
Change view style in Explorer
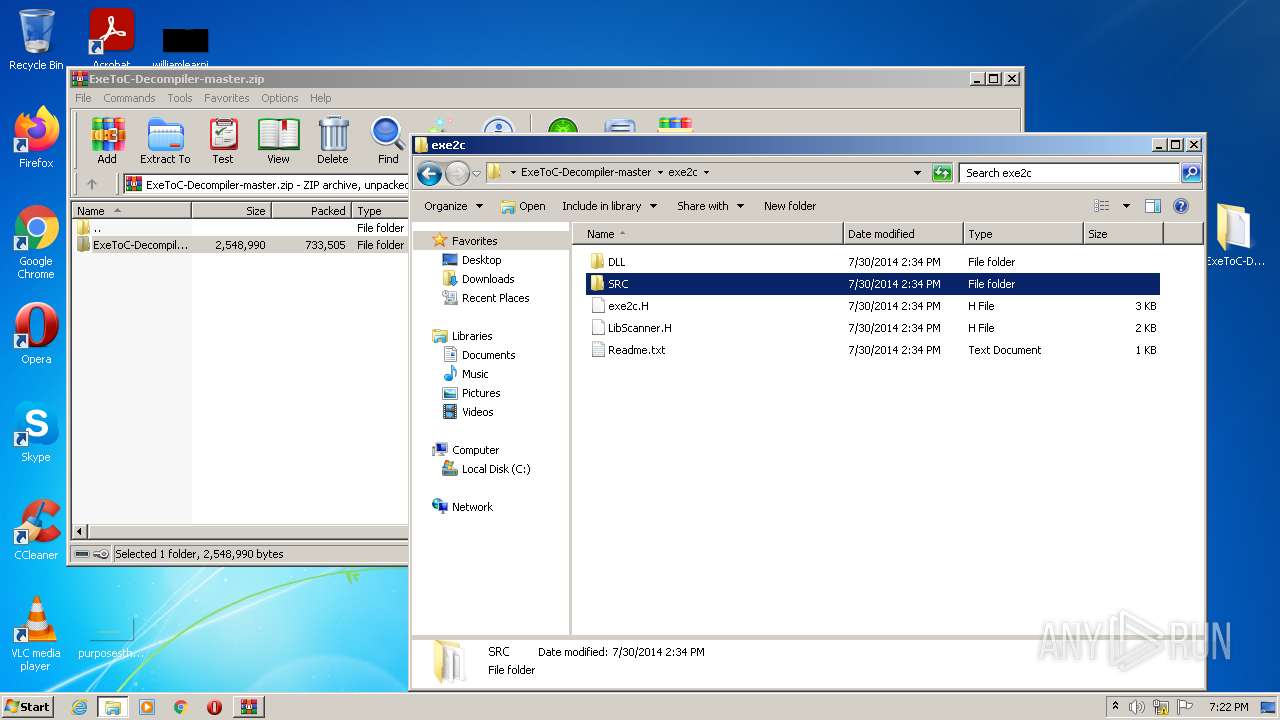coord(1102,206)
